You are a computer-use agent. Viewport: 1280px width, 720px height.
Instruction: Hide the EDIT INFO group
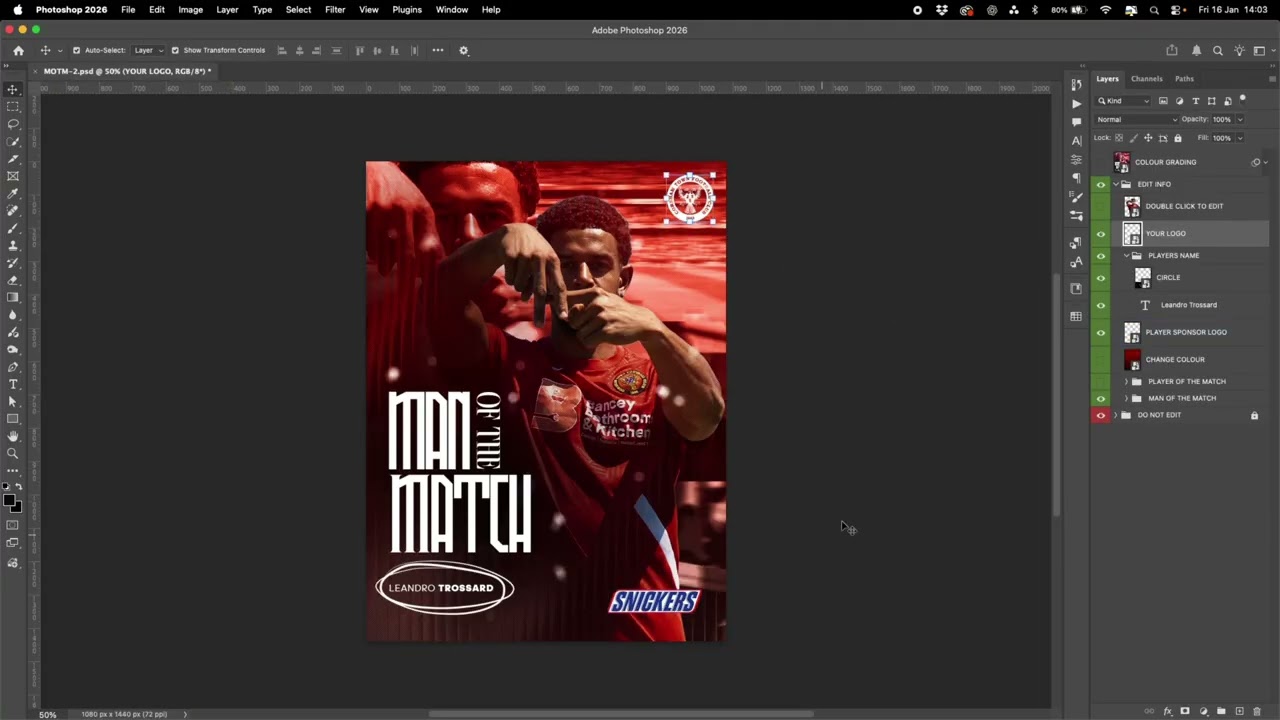pos(1101,184)
